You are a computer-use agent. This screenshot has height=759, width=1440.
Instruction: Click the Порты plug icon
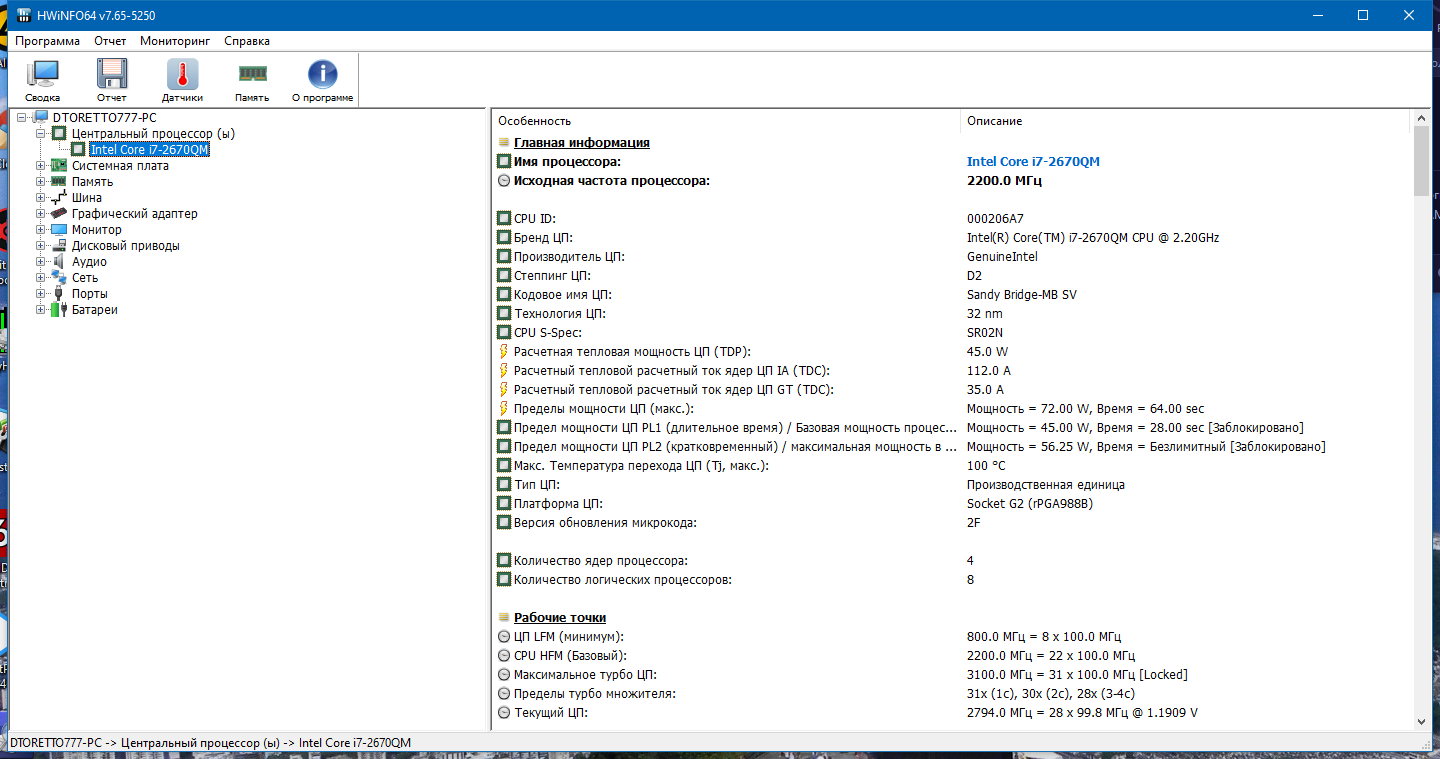[59, 294]
